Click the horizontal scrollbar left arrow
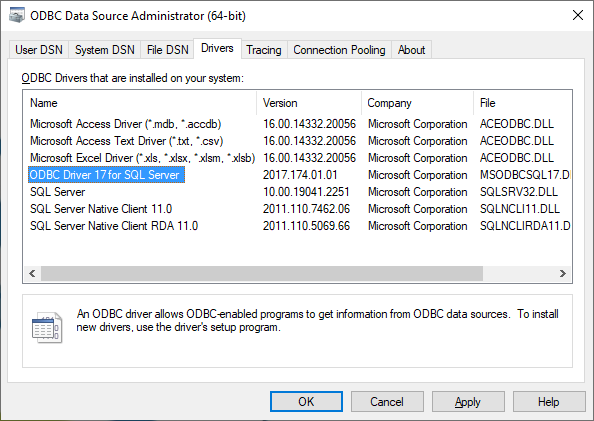The height and width of the screenshot is (421, 594). (x=32, y=273)
